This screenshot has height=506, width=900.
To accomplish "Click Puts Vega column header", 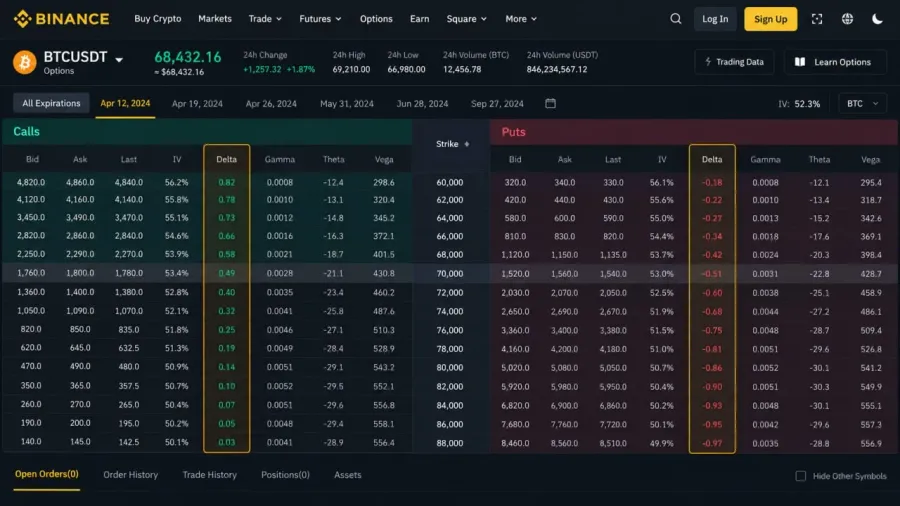I will 870,159.
